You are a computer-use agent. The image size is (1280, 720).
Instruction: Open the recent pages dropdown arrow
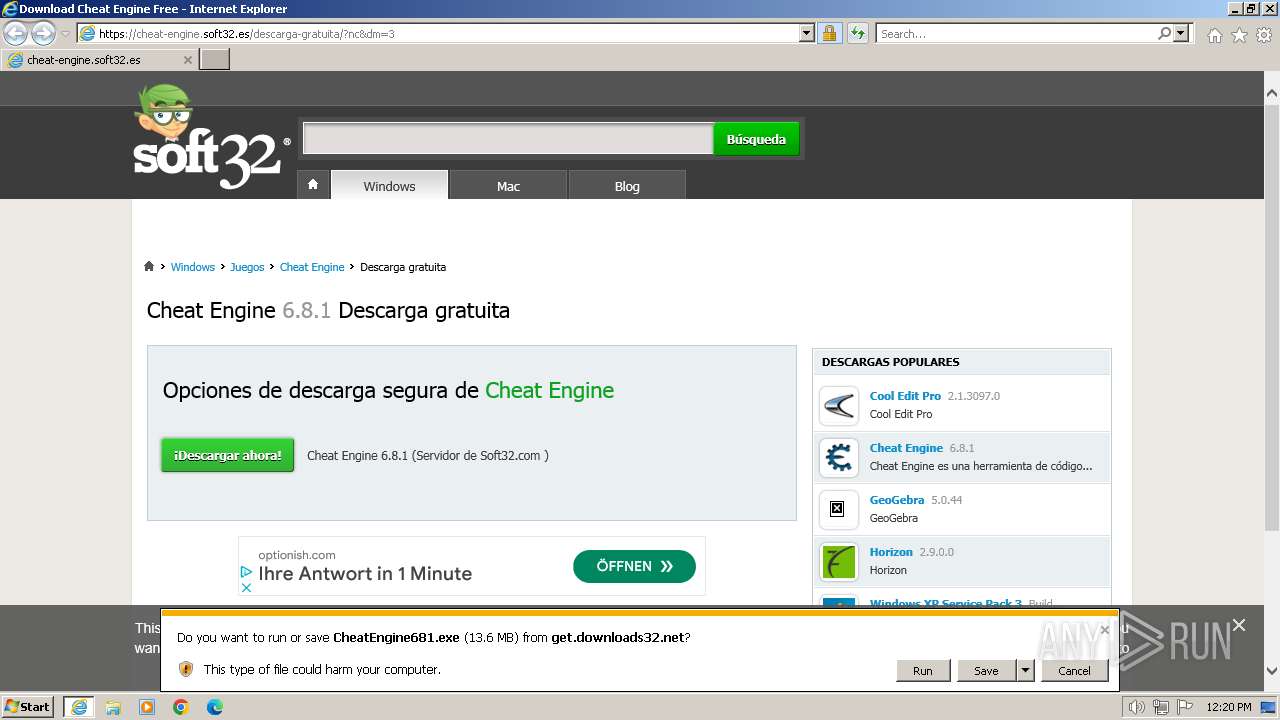(66, 34)
